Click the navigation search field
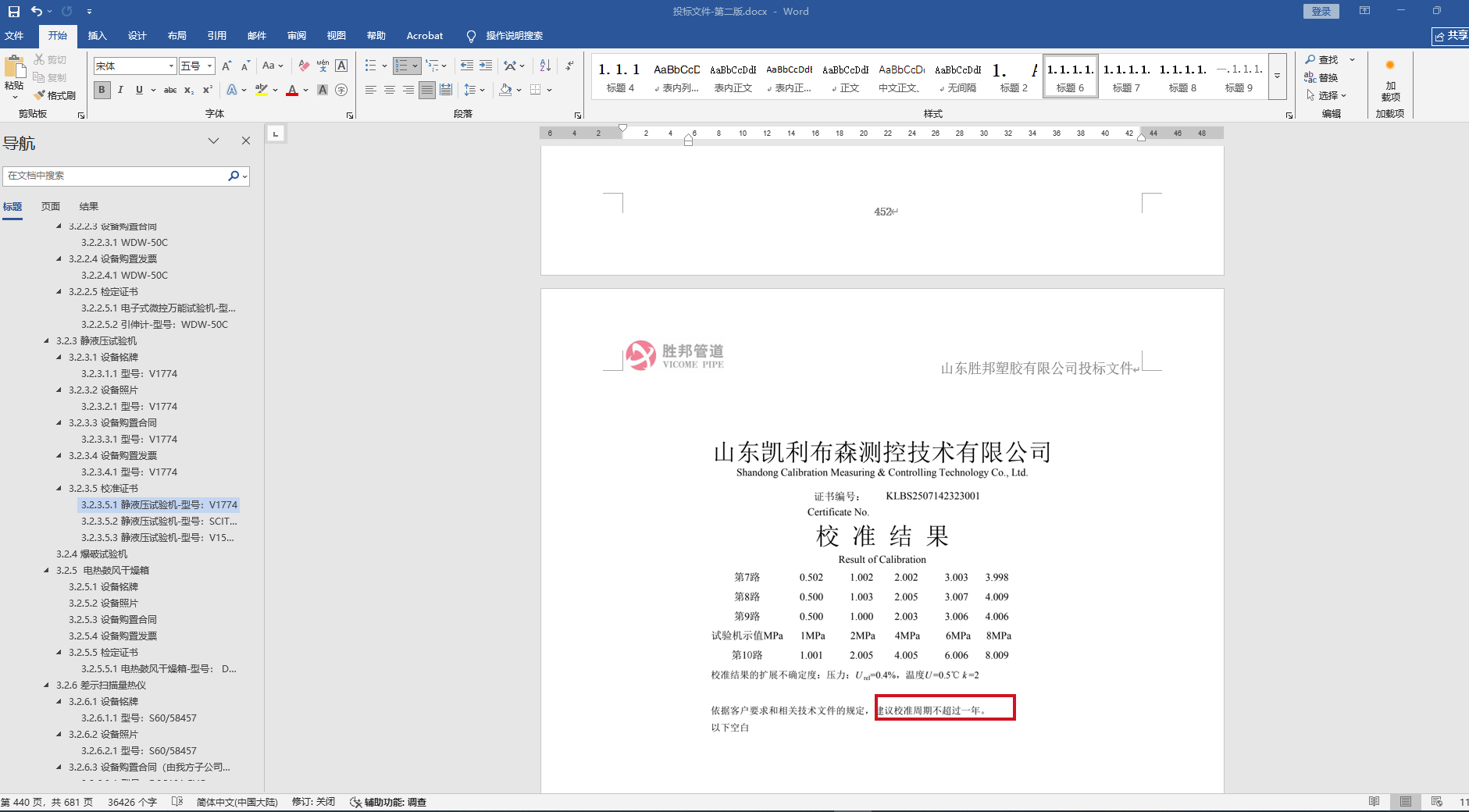 click(x=116, y=176)
